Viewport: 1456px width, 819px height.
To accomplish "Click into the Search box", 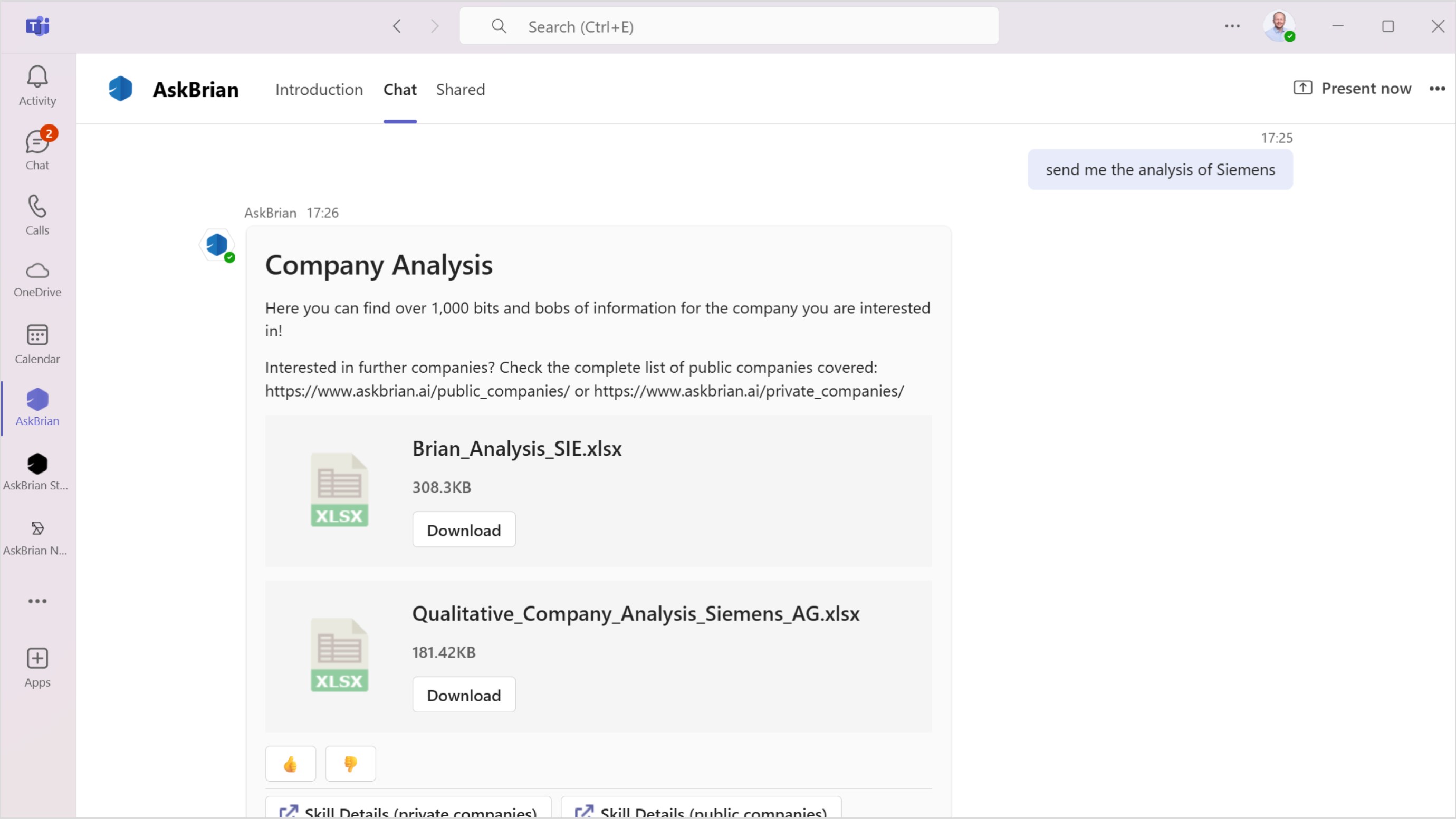I will (729, 26).
